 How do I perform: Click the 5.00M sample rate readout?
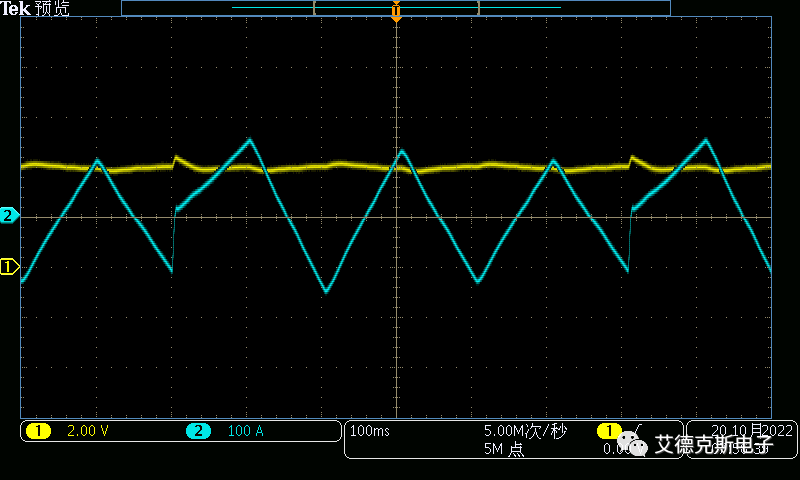[525, 431]
